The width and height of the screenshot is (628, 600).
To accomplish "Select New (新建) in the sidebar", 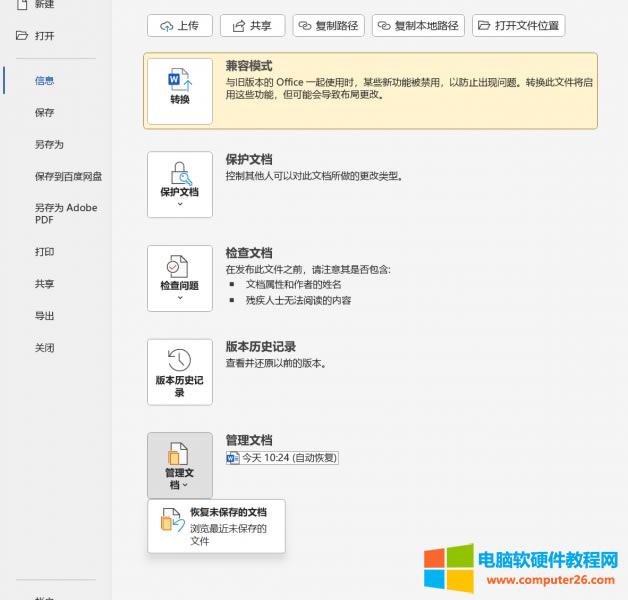I will [44, 4].
